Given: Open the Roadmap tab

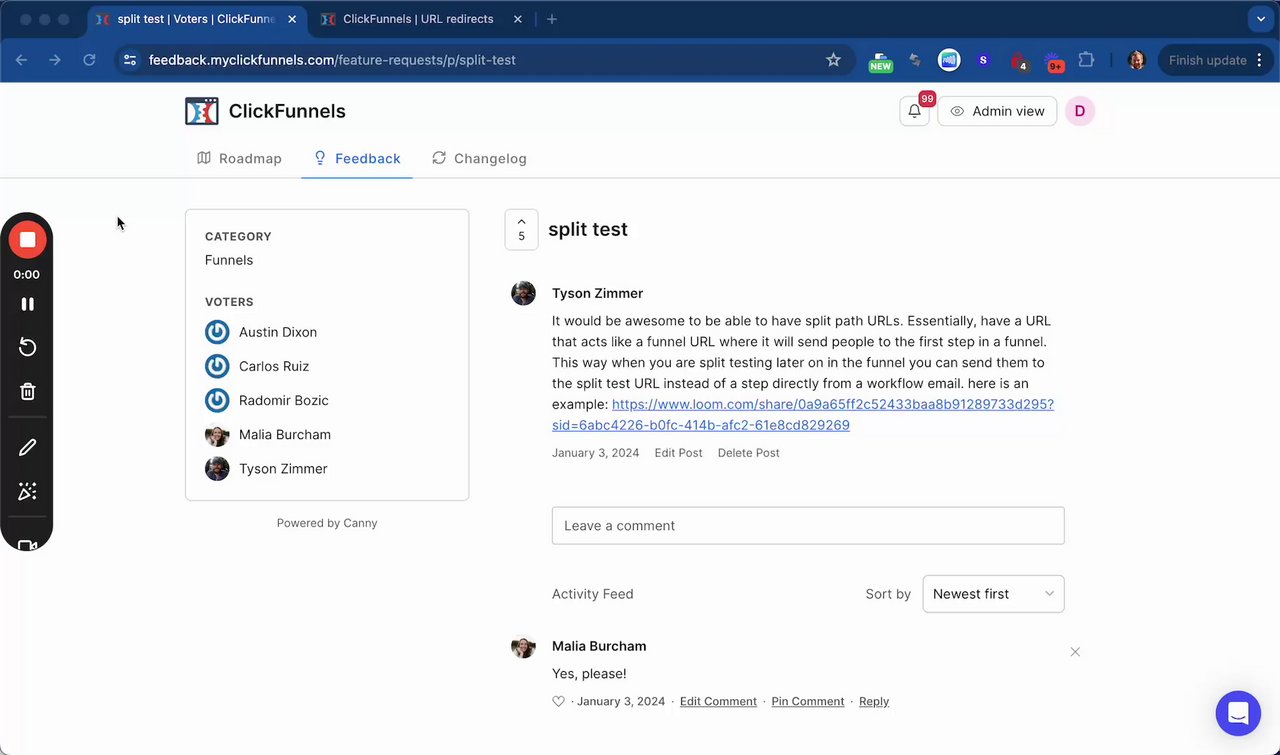Looking at the screenshot, I should pos(239,158).
